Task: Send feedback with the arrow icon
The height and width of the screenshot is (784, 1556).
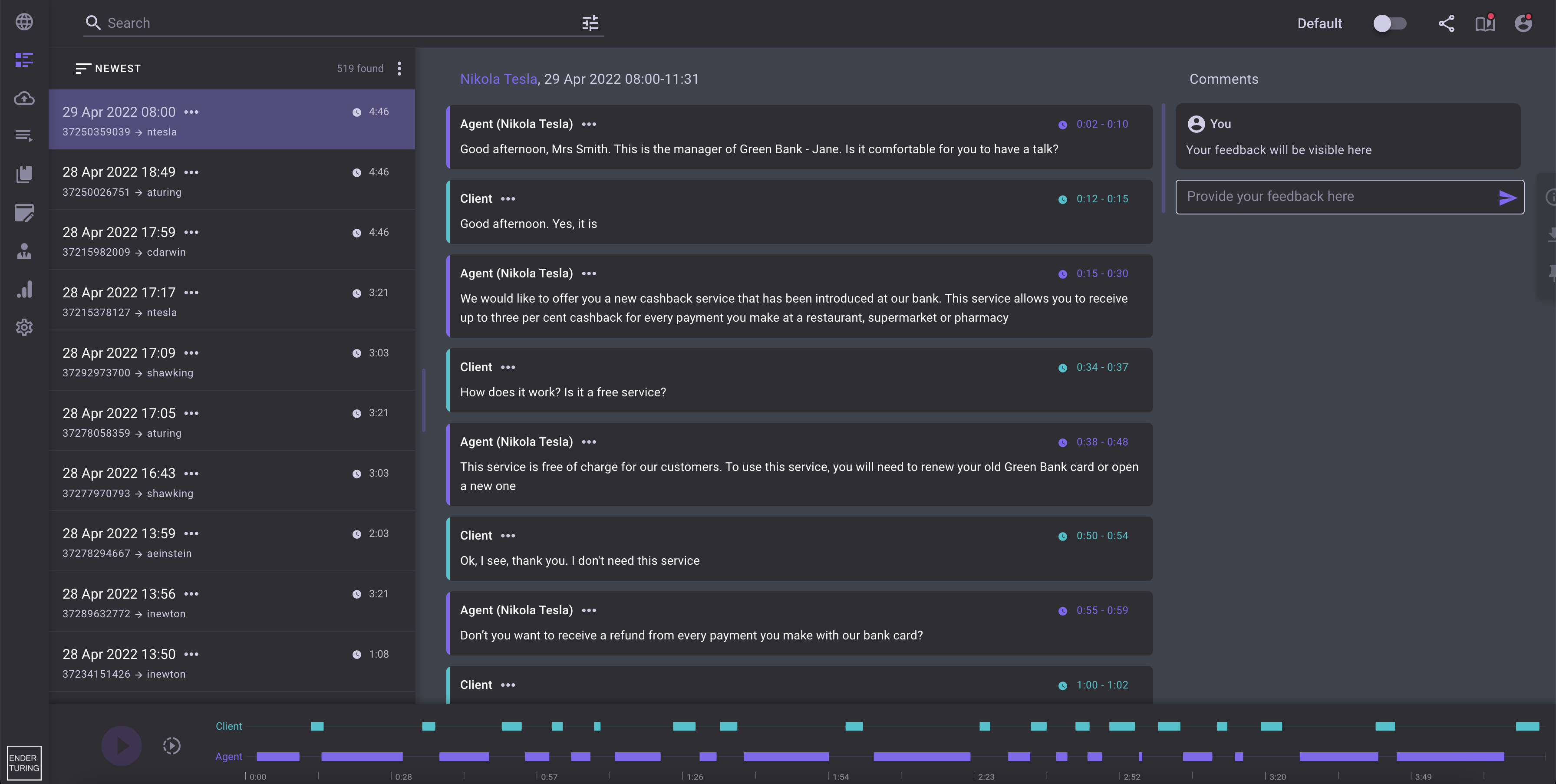Action: 1507,197
